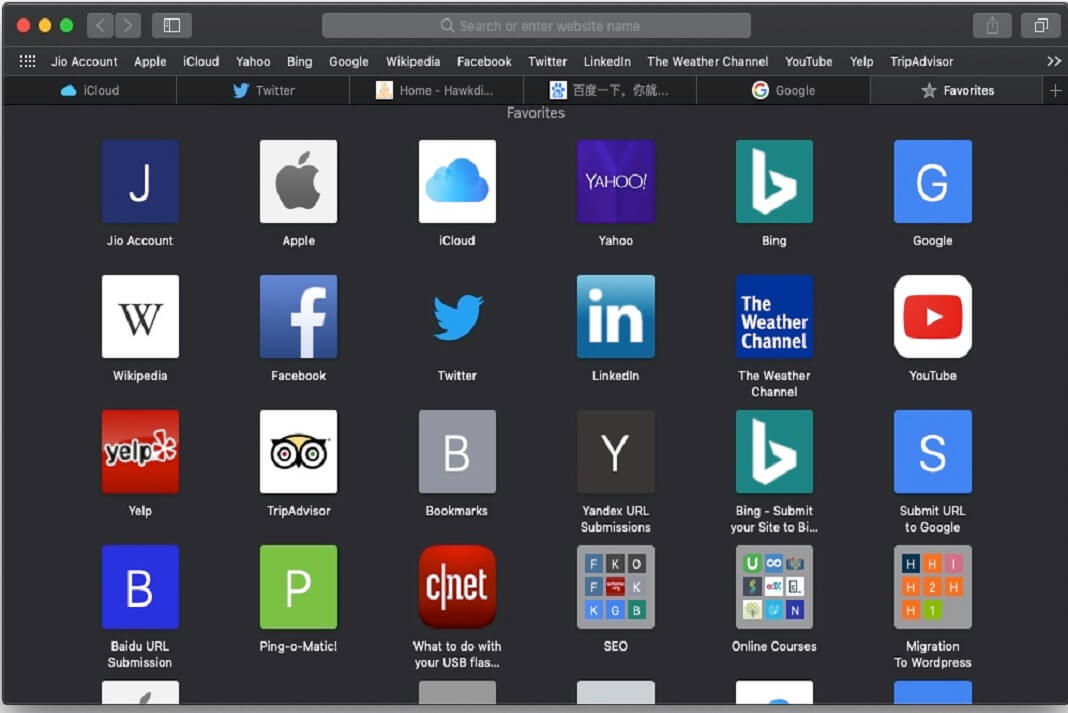Open the Twitter bird favorite icon
The height and width of the screenshot is (713, 1068).
click(457, 317)
